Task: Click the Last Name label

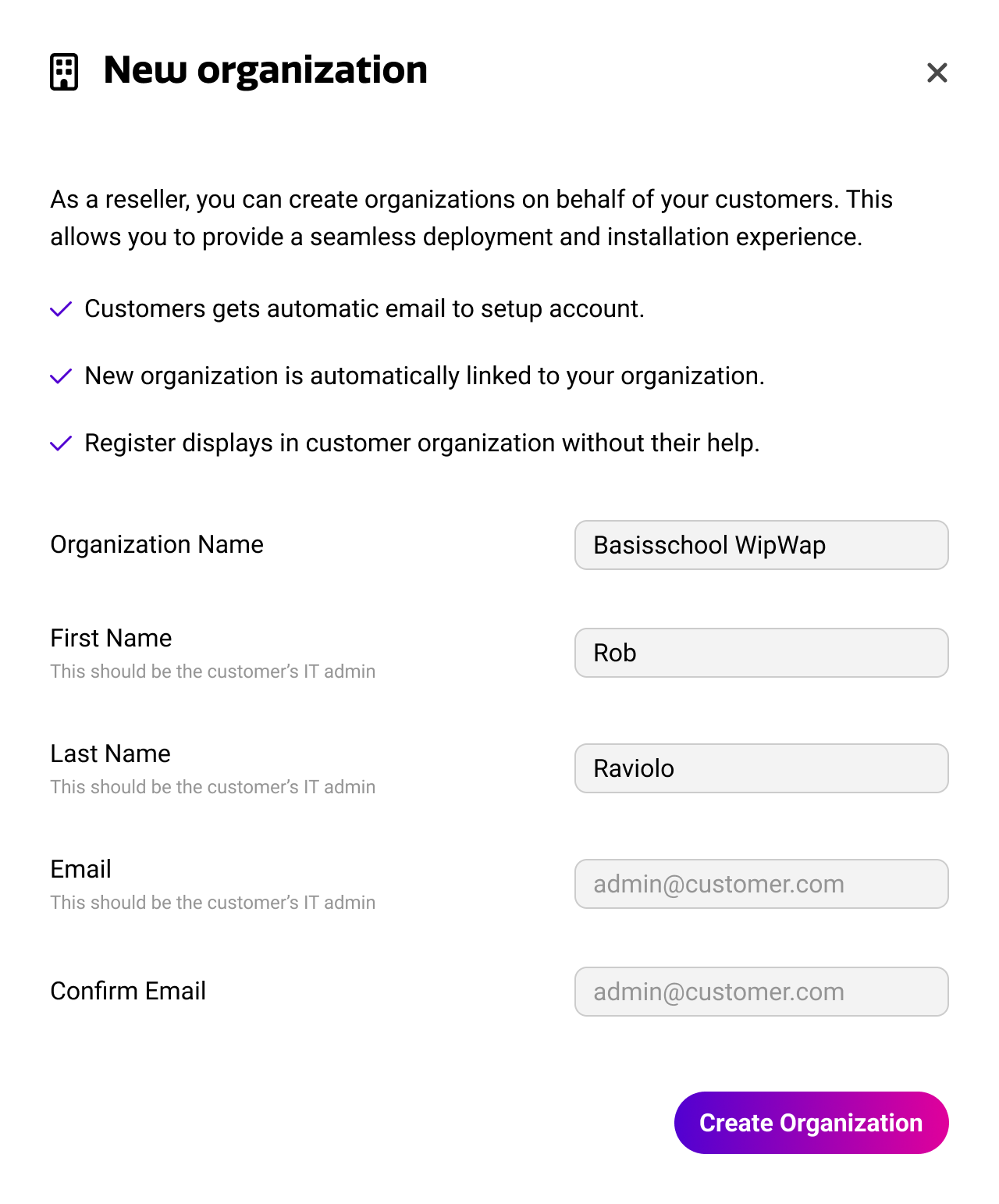Action: point(110,753)
